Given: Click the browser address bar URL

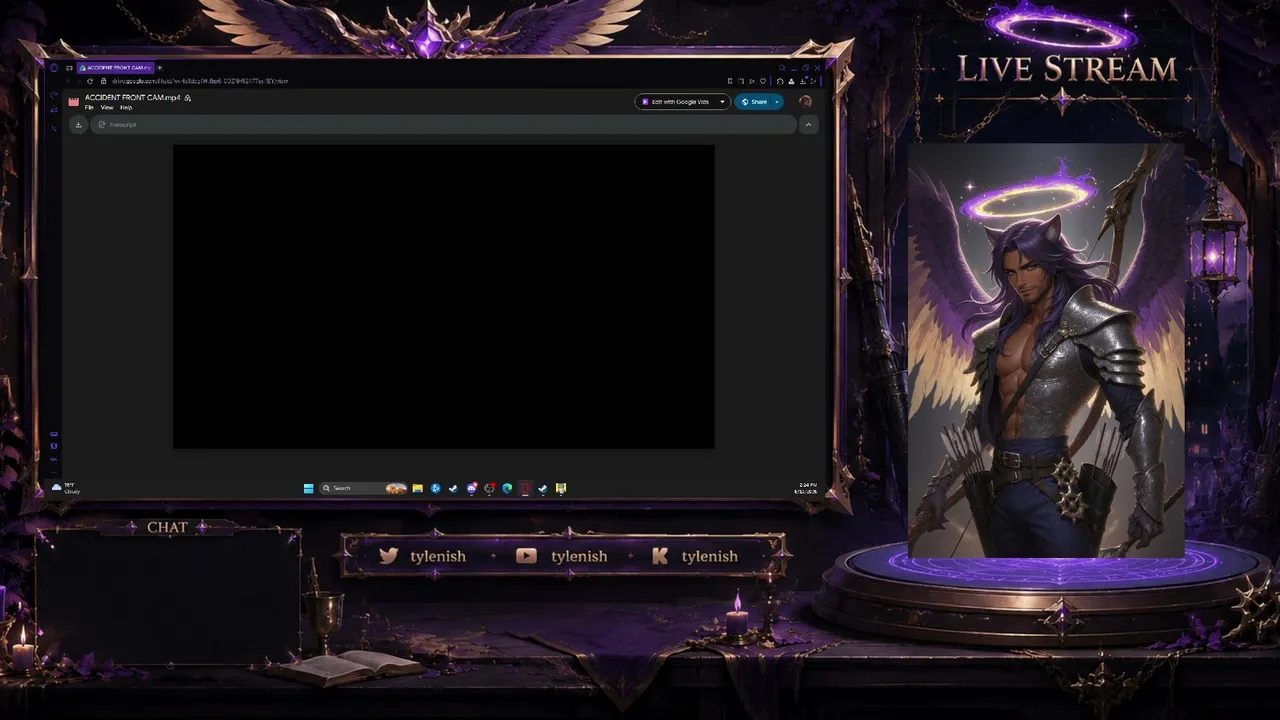Looking at the screenshot, I should (x=200, y=81).
